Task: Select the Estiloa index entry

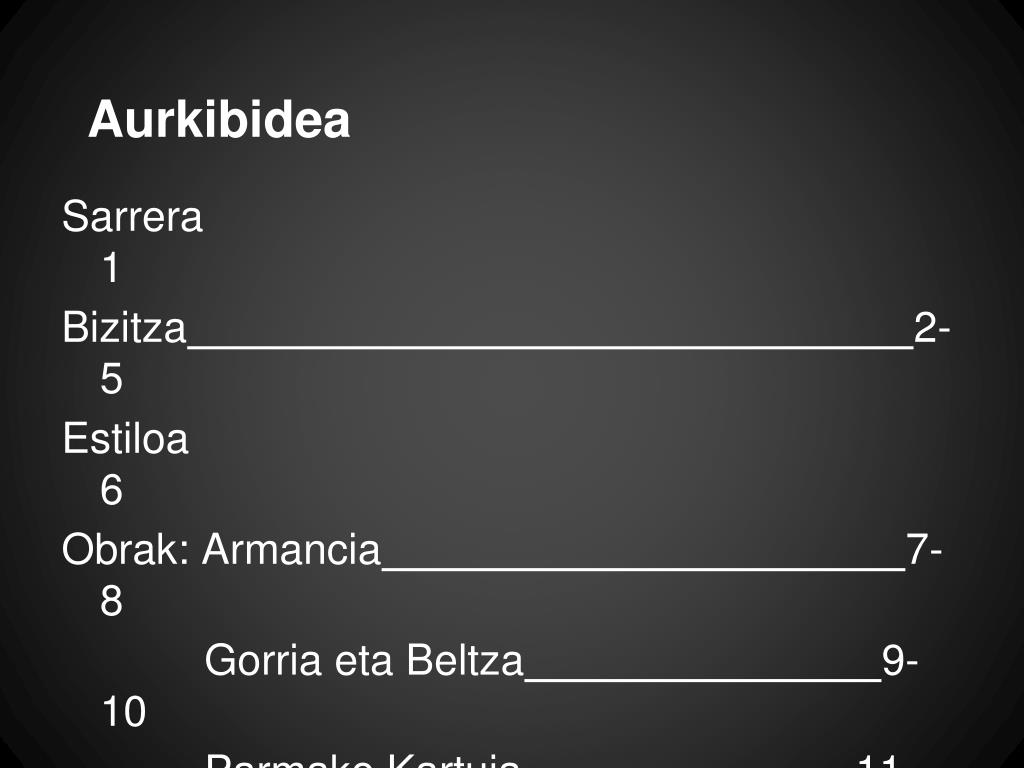Action: coord(125,438)
